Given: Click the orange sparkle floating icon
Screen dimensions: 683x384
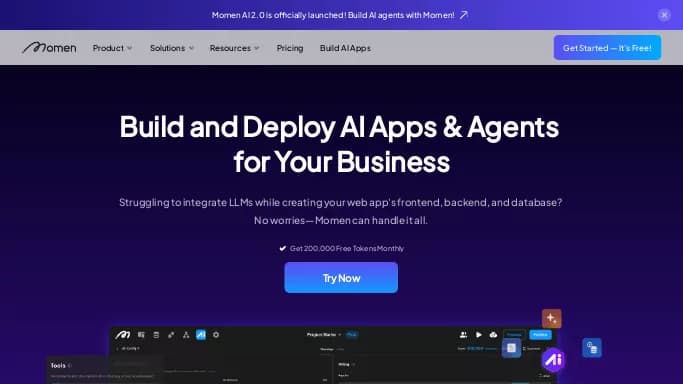Looking at the screenshot, I should [x=551, y=318].
